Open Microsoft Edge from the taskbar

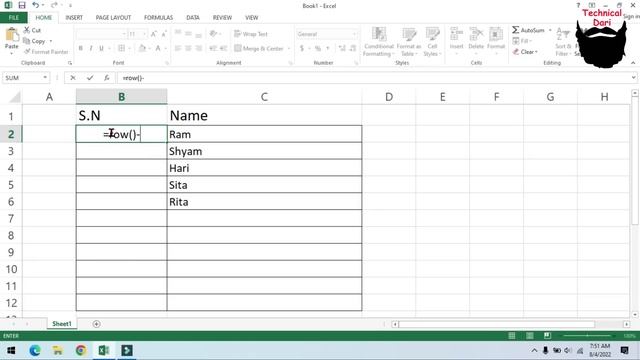coord(35,350)
